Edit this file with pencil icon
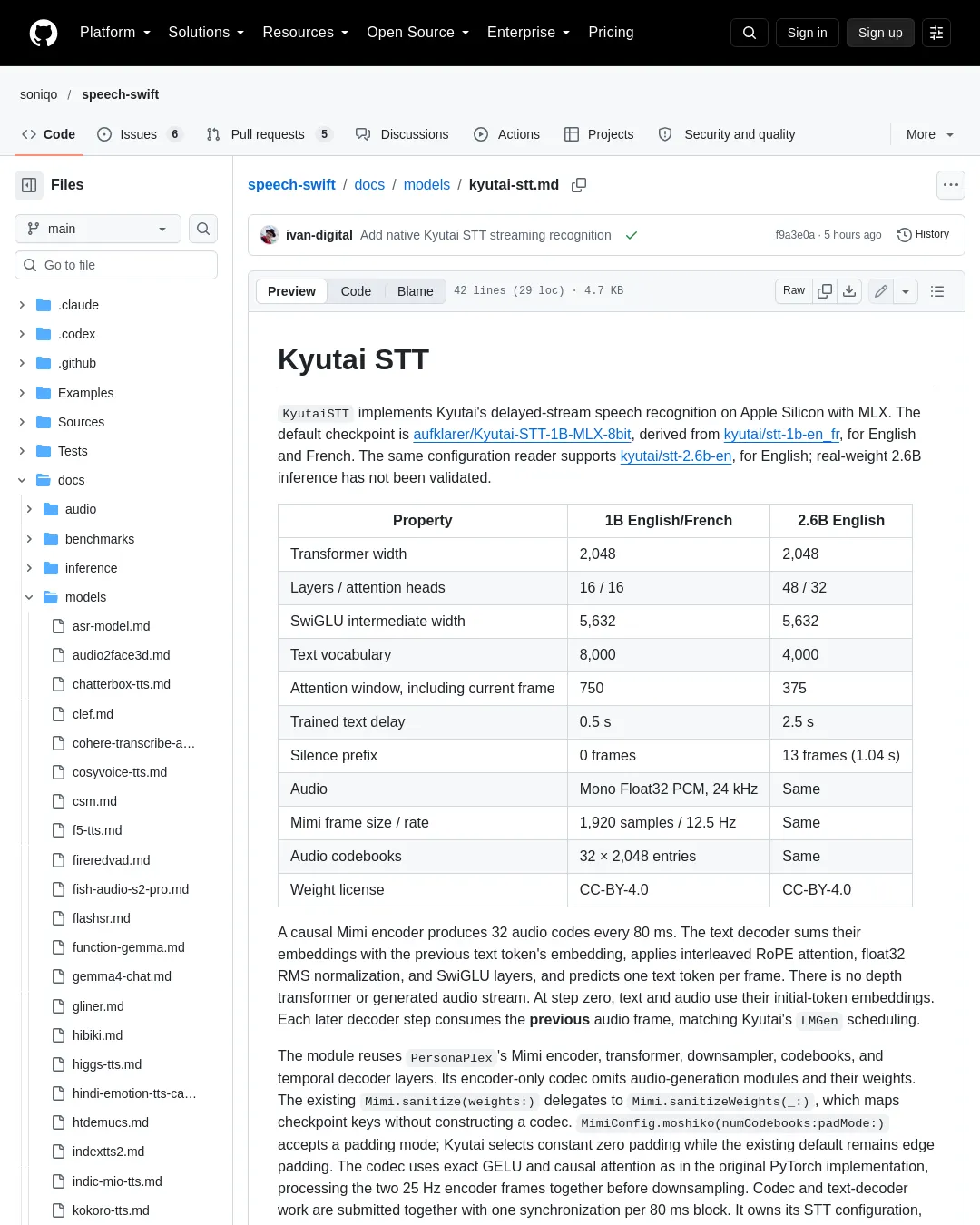980x1225 pixels. [x=881, y=291]
